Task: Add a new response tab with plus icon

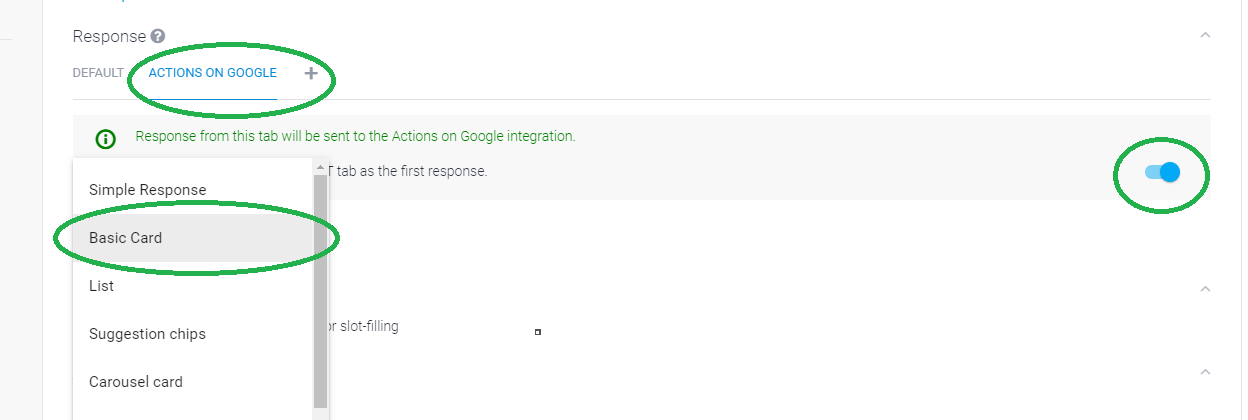Action: 311,73
